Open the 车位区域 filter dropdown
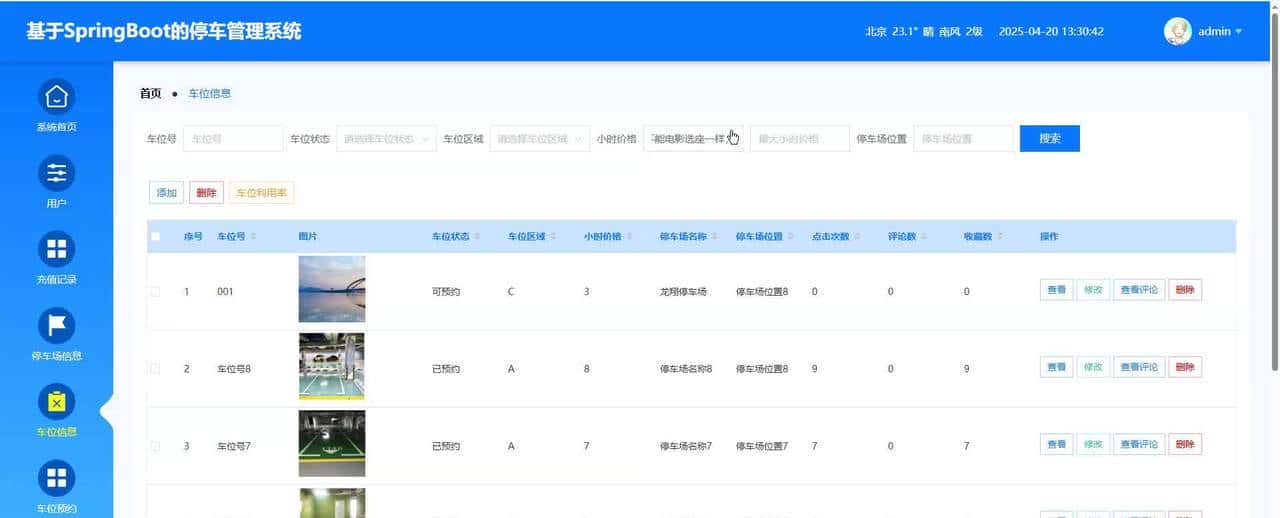The height and width of the screenshot is (518, 1280). [540, 139]
